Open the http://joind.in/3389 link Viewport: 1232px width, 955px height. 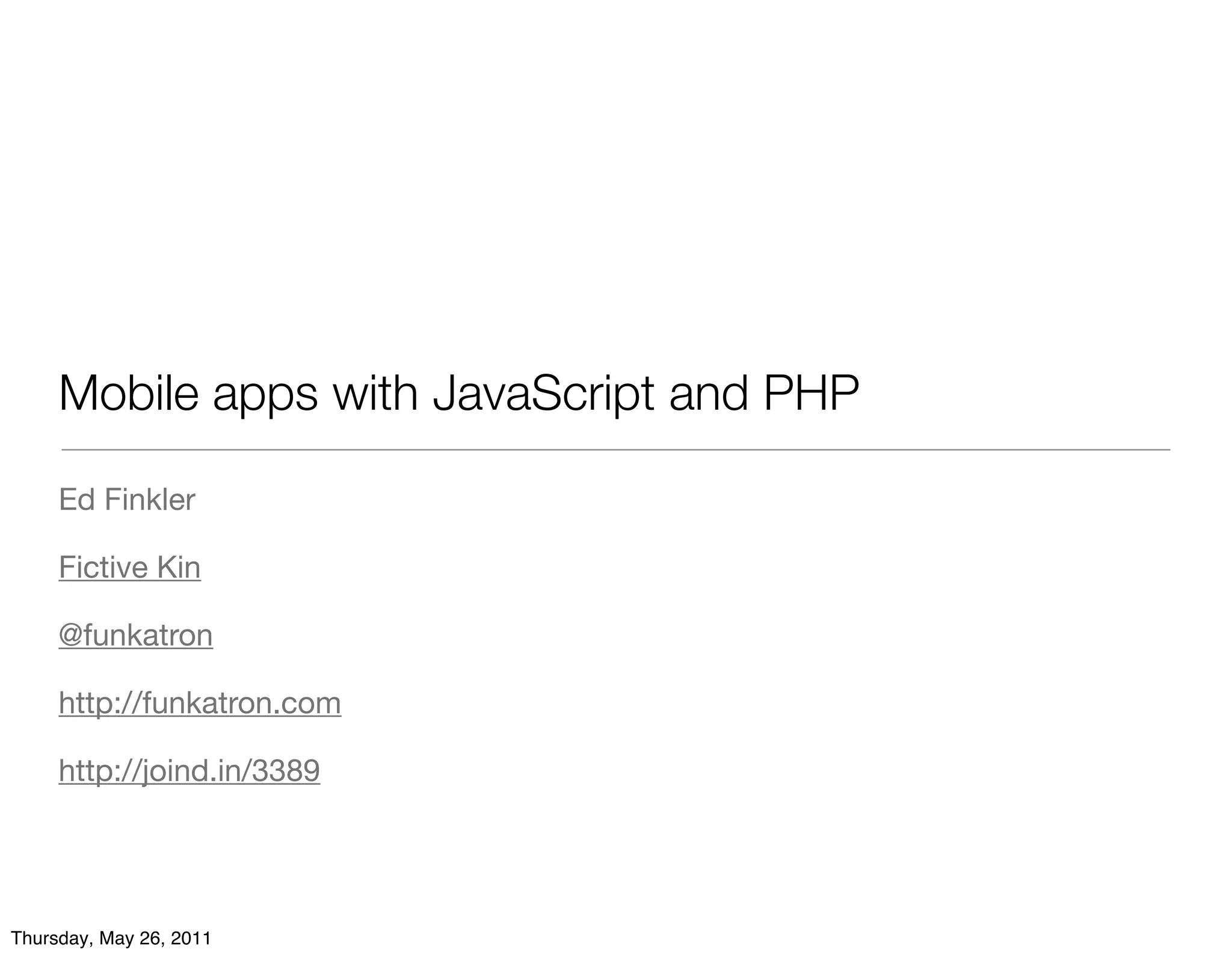coord(189,771)
